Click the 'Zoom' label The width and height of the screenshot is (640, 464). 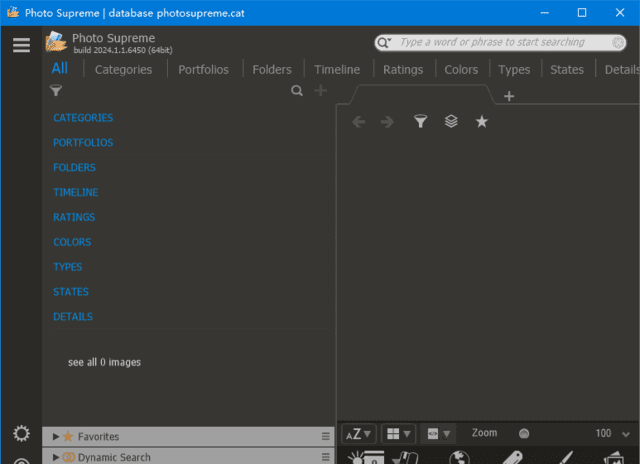(x=484, y=433)
